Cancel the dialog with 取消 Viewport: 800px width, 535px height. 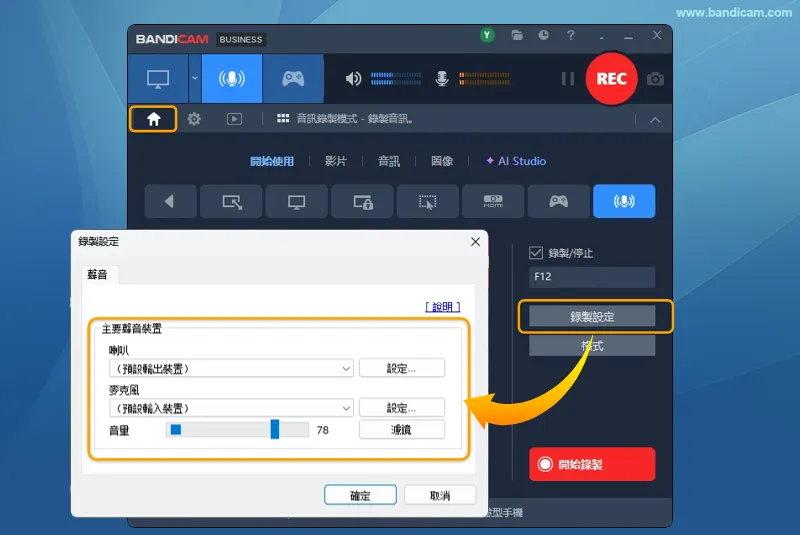[440, 495]
